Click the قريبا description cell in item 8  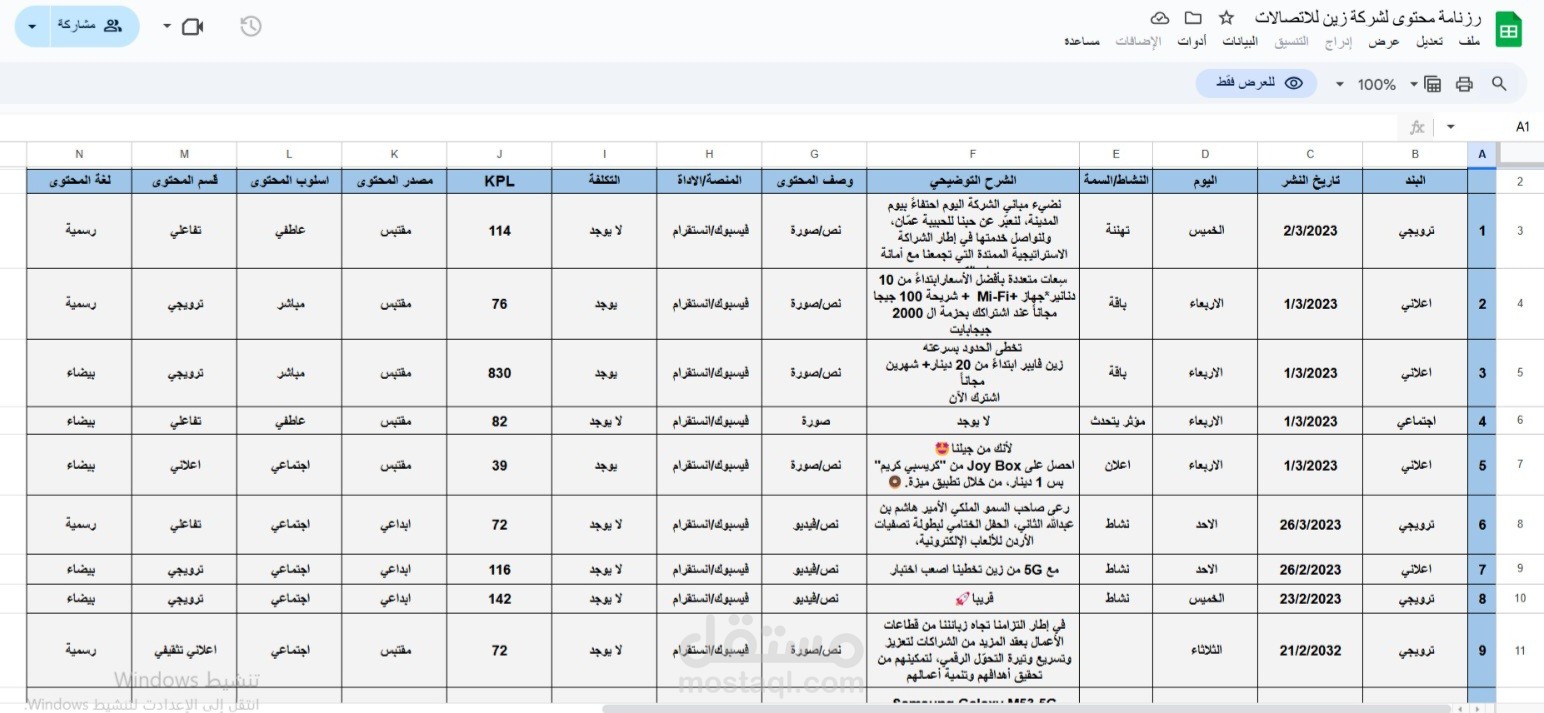973,599
